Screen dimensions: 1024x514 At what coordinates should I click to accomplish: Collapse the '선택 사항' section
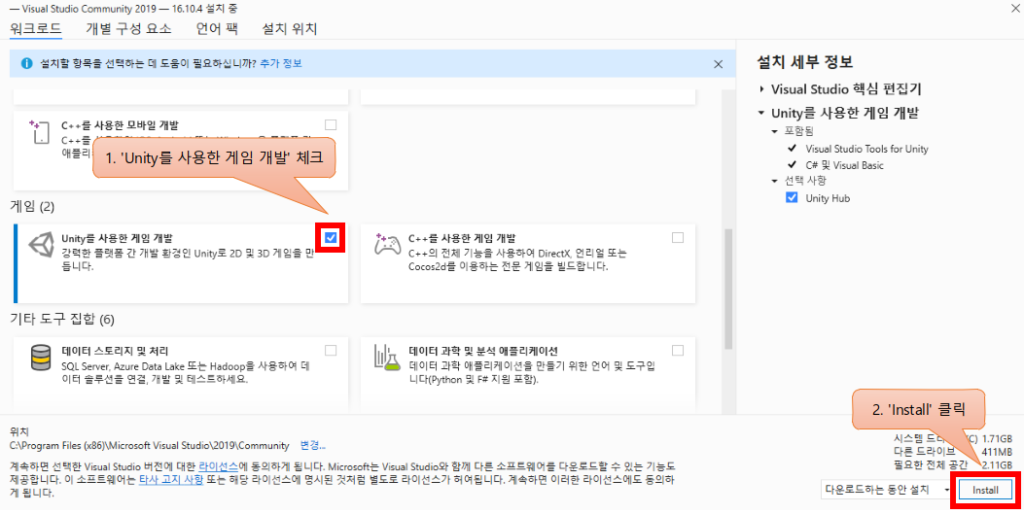pos(775,181)
